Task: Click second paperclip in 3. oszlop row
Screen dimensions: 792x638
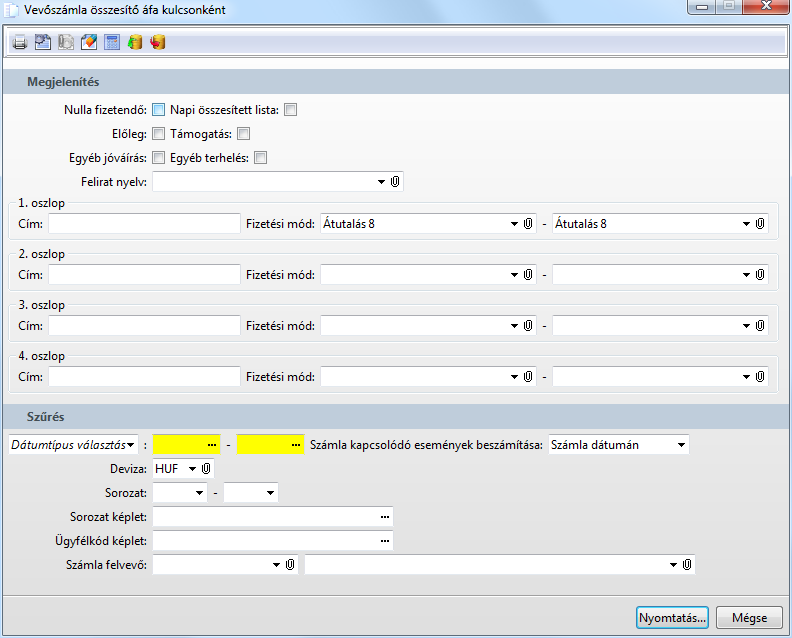Action: coord(760,326)
